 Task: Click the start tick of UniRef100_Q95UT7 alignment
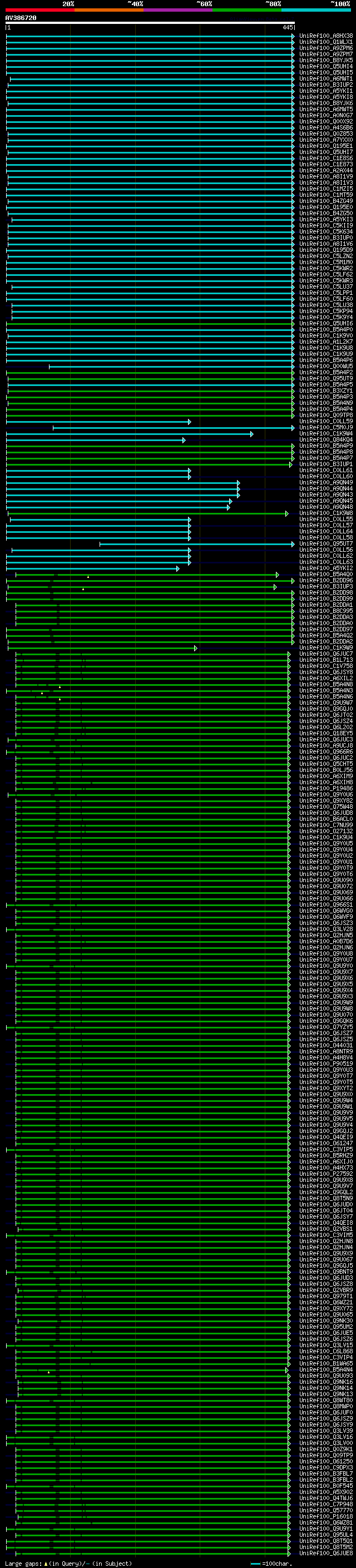pos(100,544)
